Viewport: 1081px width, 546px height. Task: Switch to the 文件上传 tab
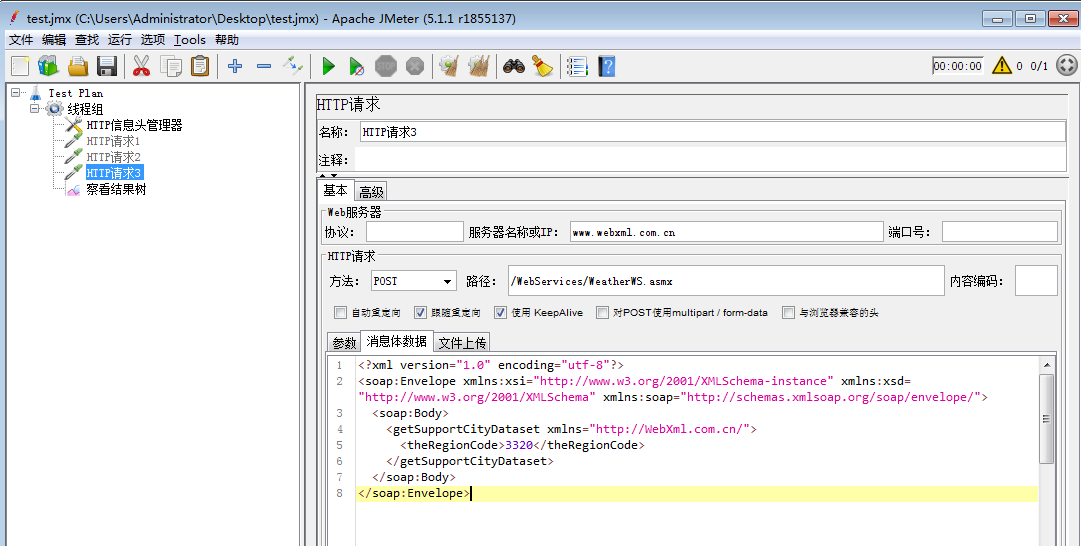click(462, 342)
